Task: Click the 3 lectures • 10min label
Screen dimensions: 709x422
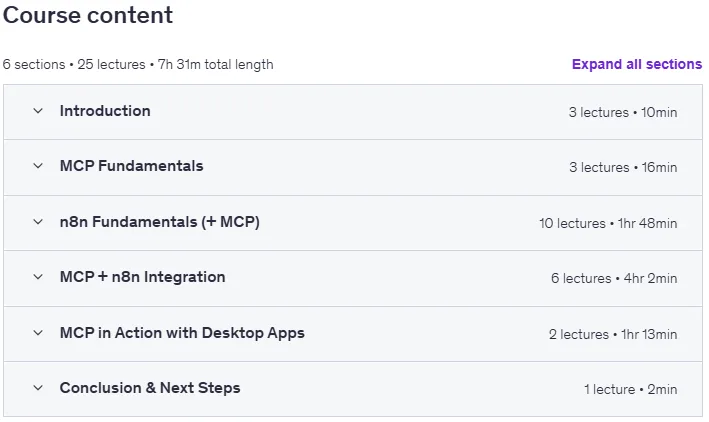Action: click(x=623, y=112)
